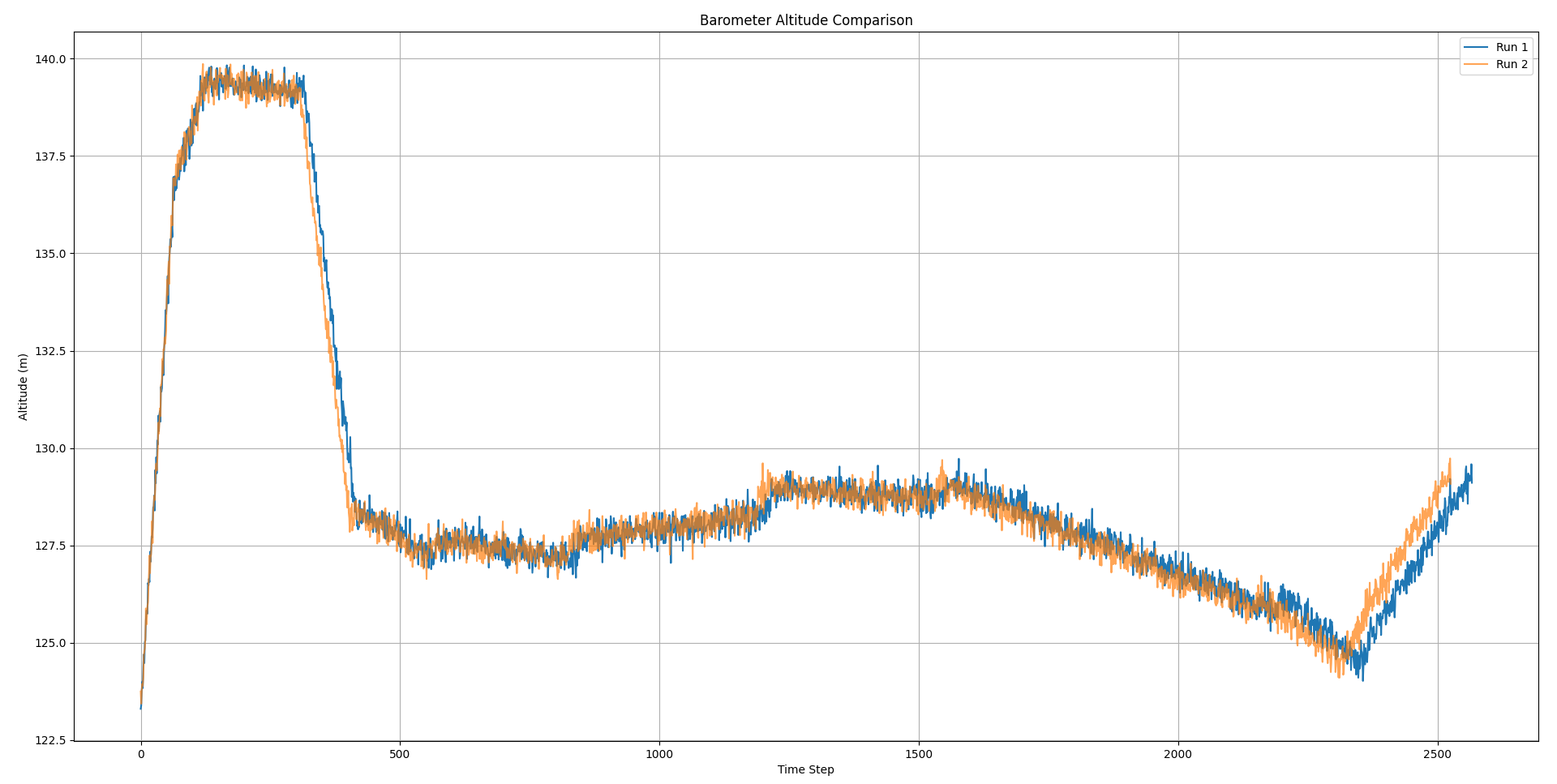Click the Time Step axis label

(806, 770)
